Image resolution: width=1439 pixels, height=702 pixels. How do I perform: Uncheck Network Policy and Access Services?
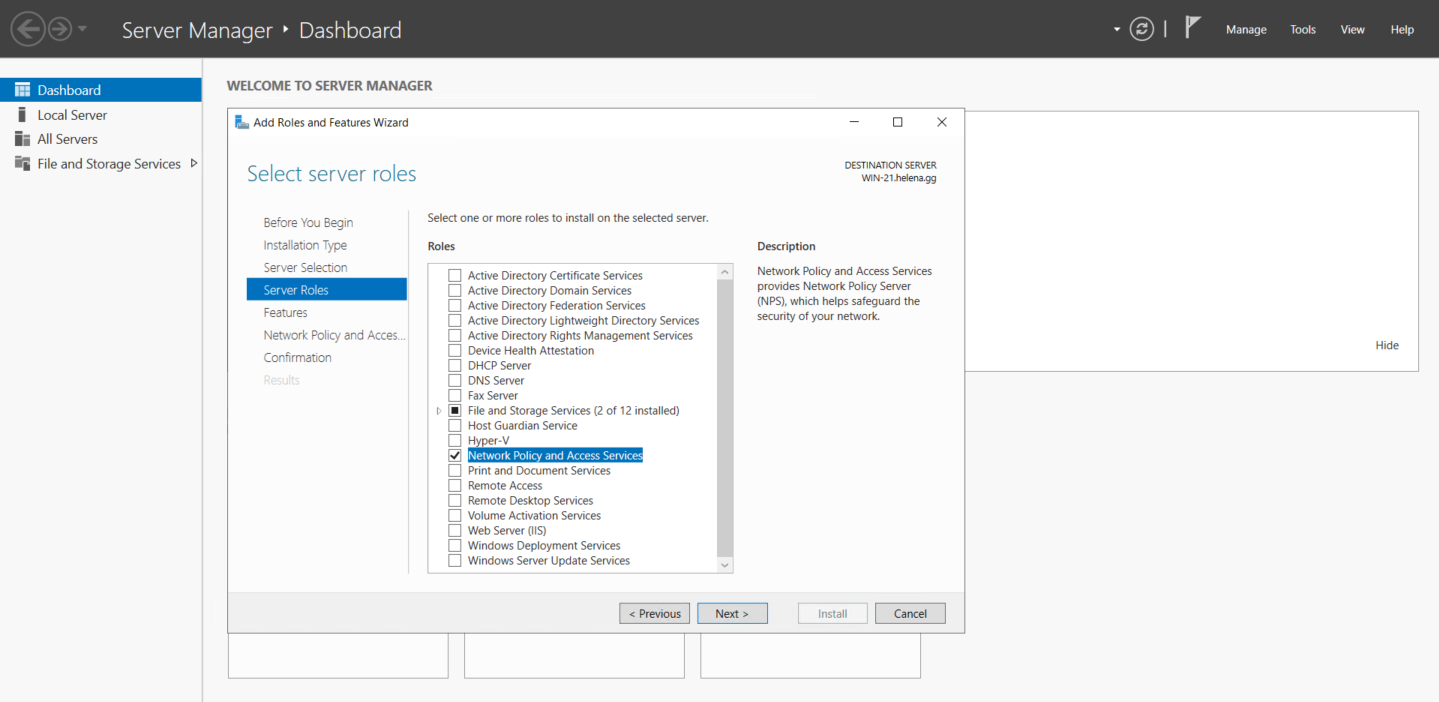click(x=455, y=456)
